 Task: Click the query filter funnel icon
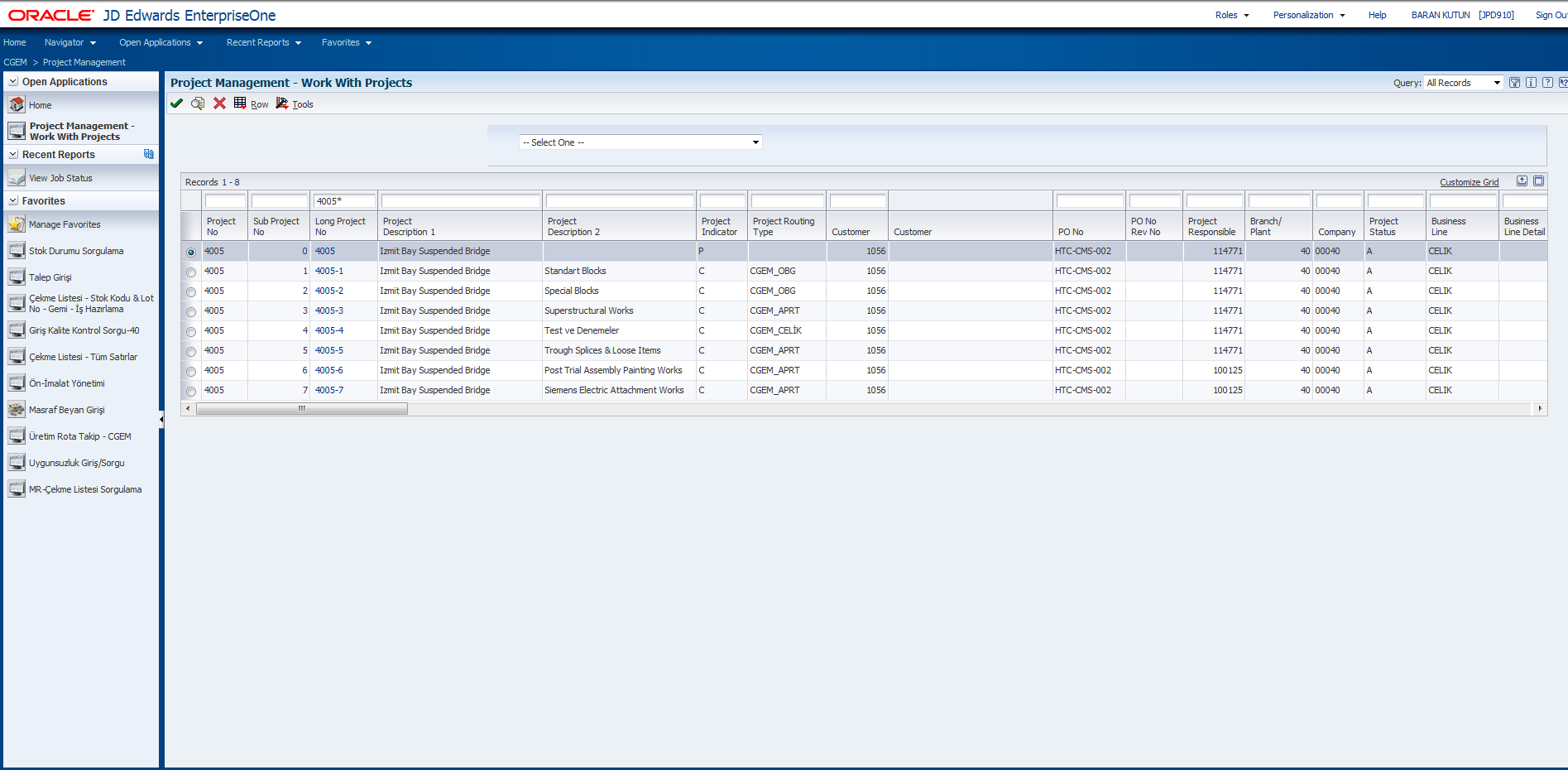[x=1514, y=83]
